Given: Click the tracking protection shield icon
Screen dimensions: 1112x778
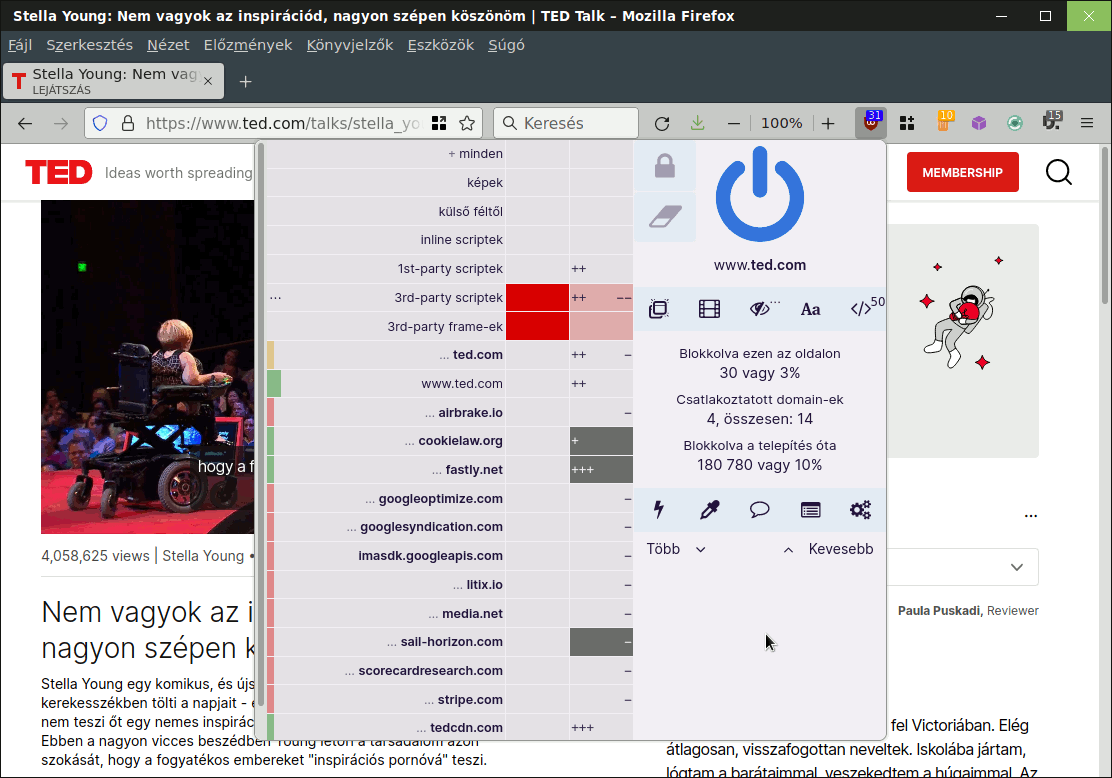Looking at the screenshot, I should (100, 123).
